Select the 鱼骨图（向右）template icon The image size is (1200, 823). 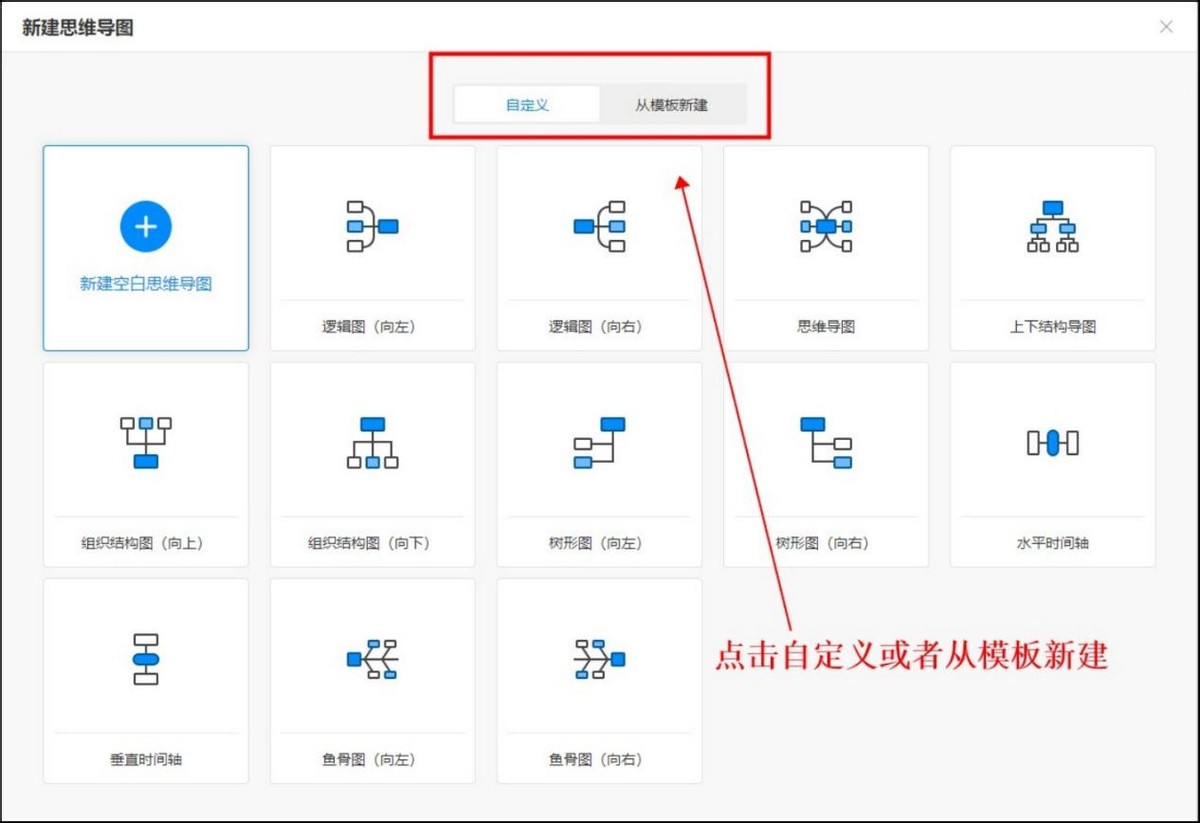coord(598,658)
